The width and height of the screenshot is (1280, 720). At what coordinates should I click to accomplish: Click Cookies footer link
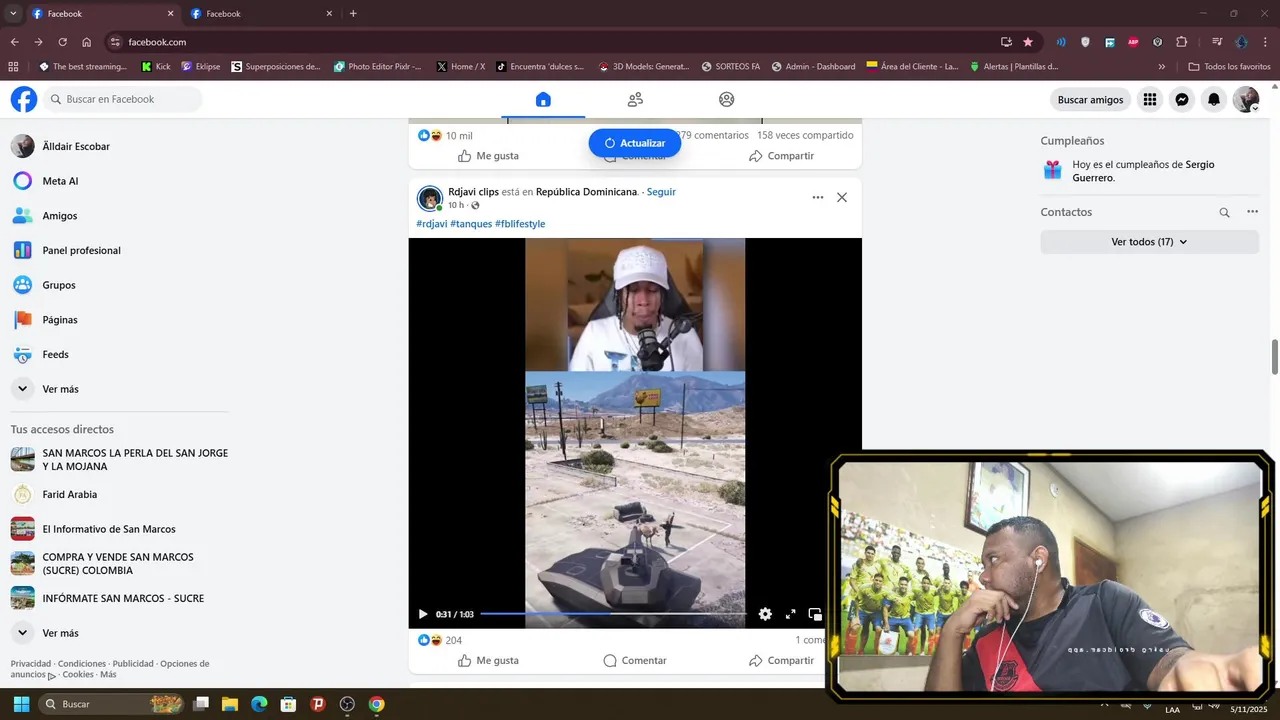(x=78, y=675)
